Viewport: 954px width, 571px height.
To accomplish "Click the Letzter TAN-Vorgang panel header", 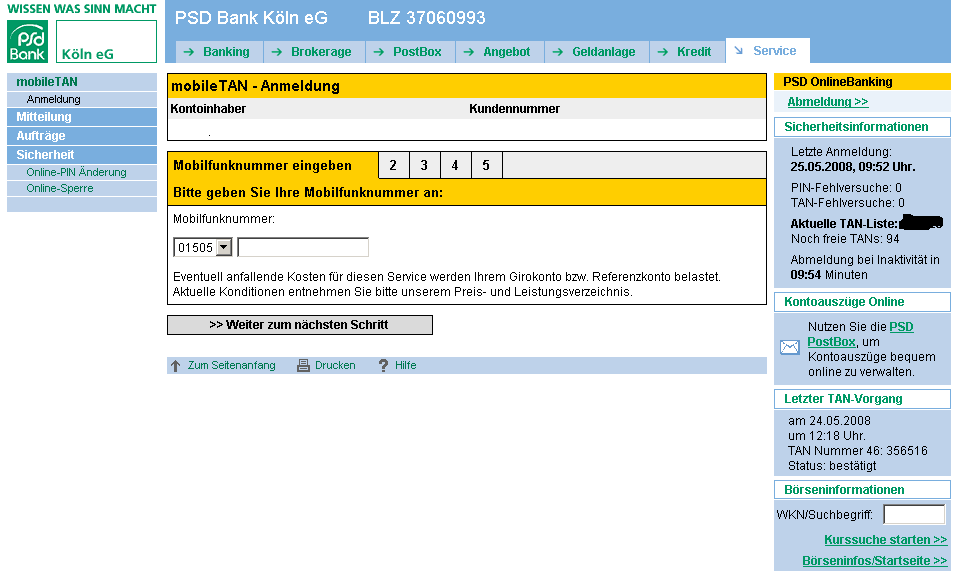I will point(862,399).
